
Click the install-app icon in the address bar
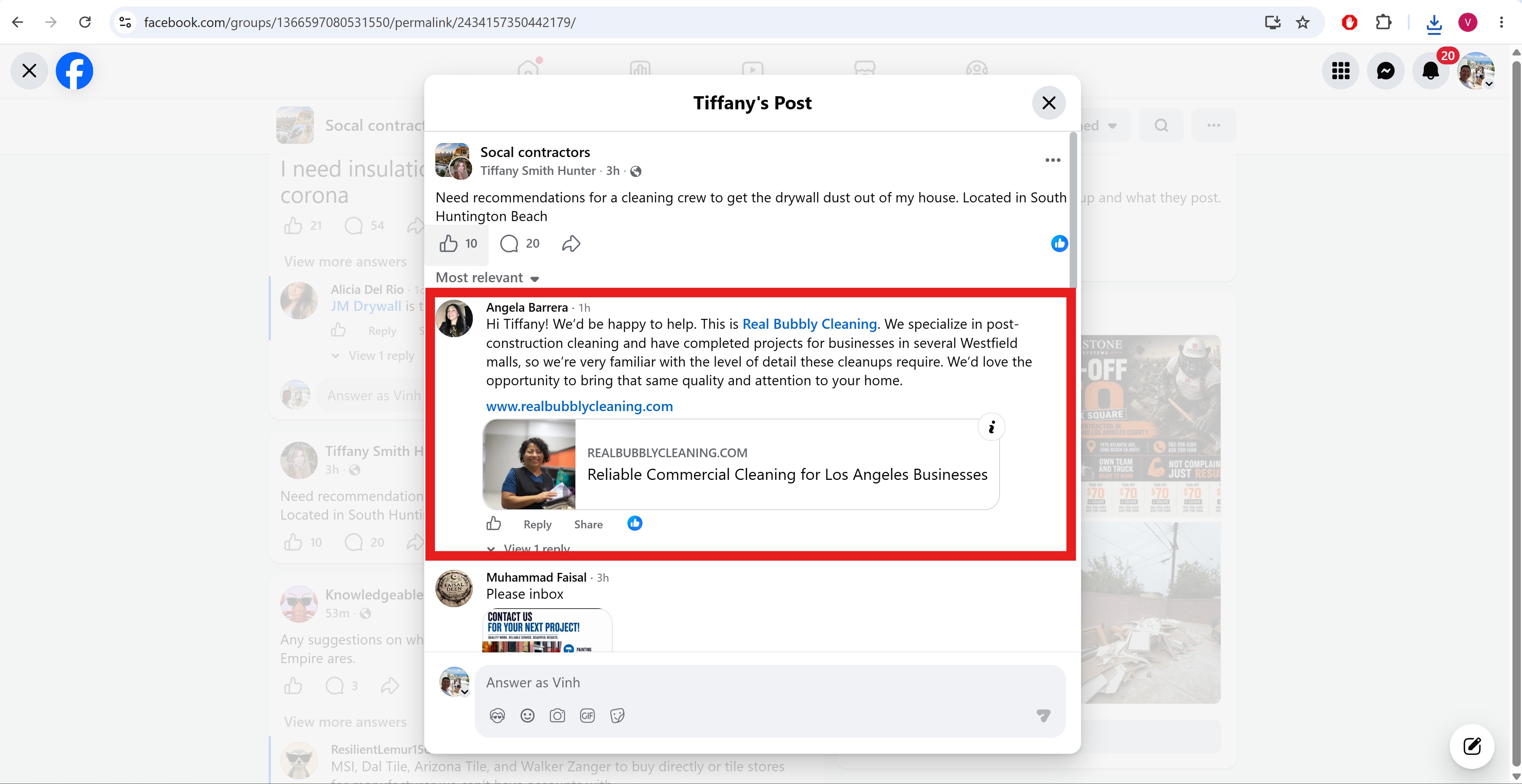point(1273,22)
